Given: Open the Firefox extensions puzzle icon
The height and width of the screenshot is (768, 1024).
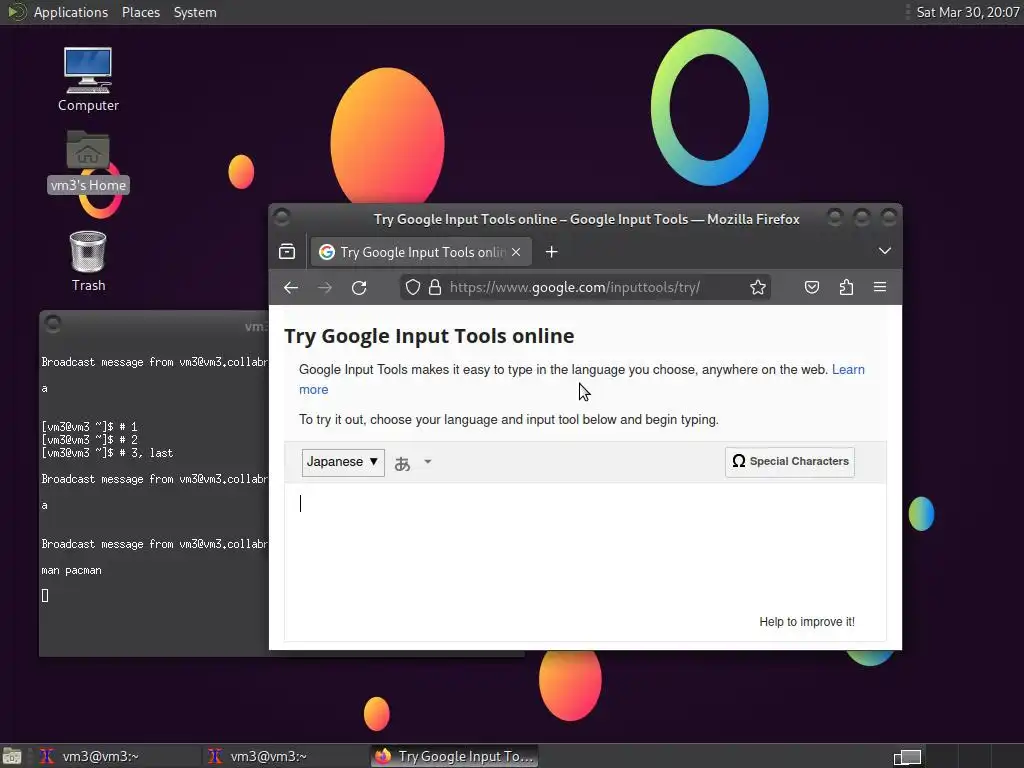Looking at the screenshot, I should 846,287.
